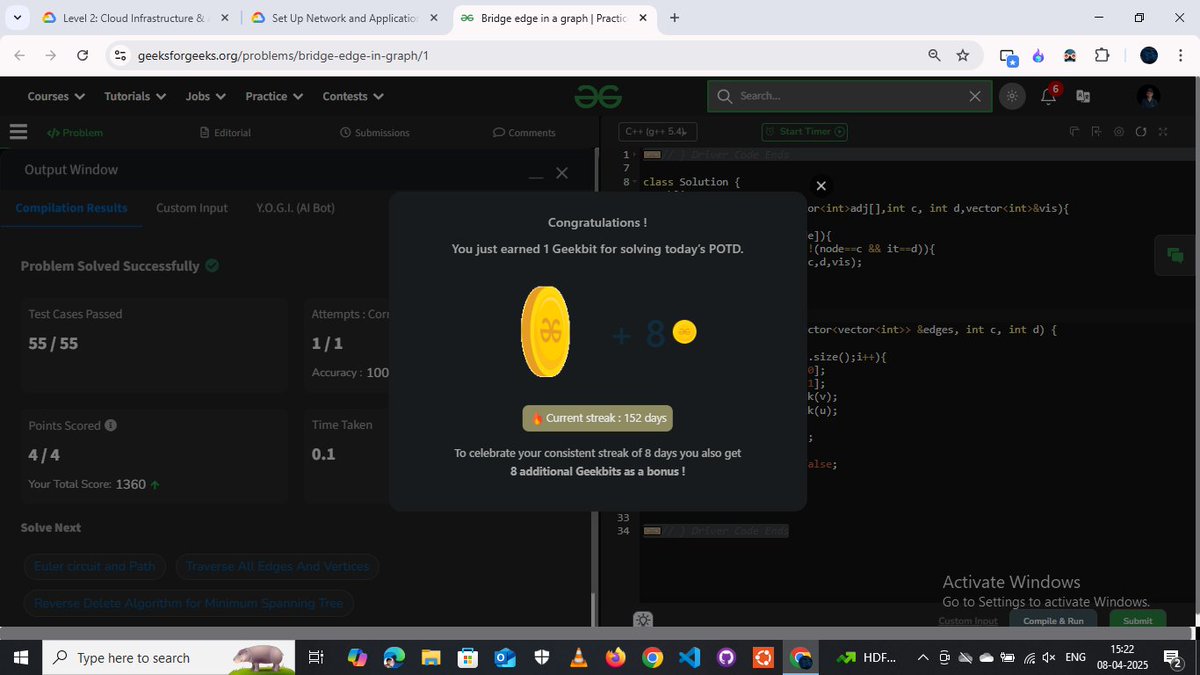Focus the GeeksforGeeks search field

point(850,96)
